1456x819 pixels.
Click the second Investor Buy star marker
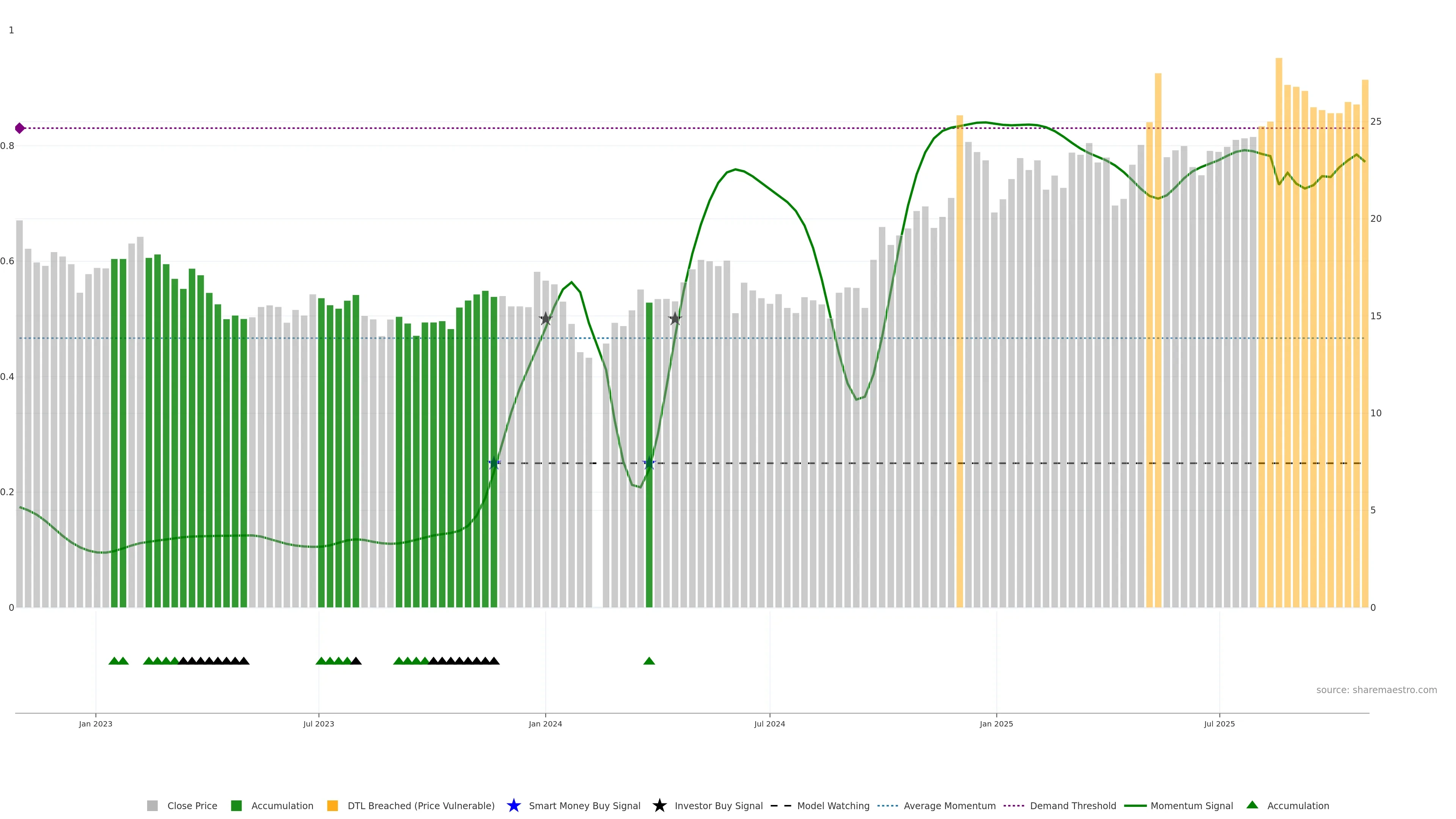click(x=675, y=319)
